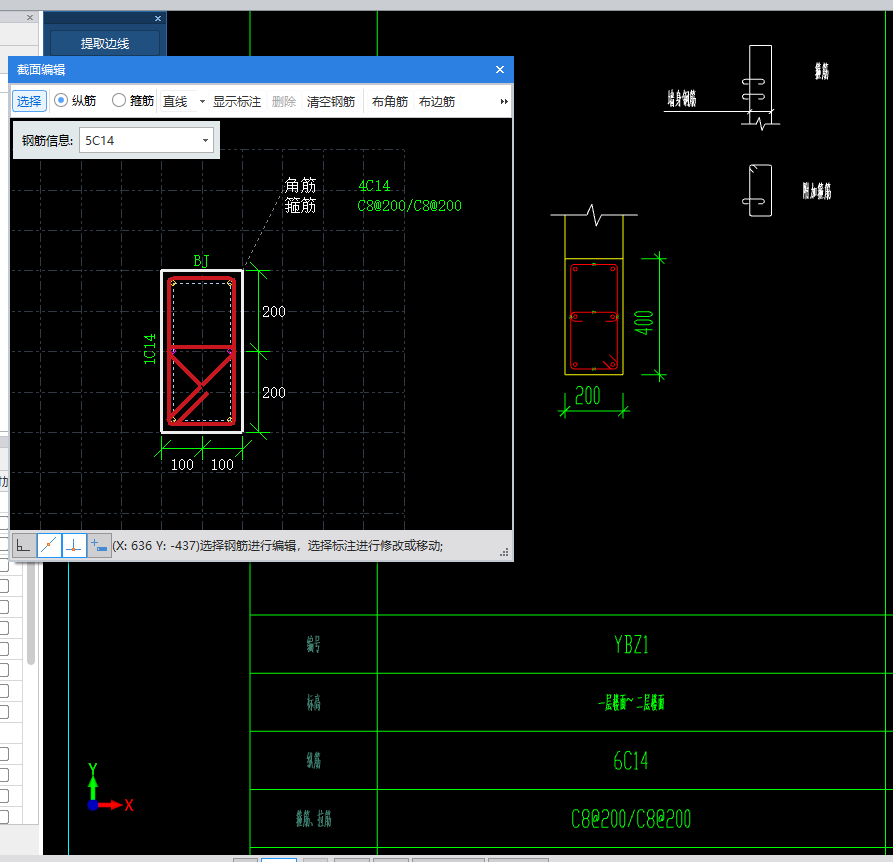Click the 提取边线 button
Image resolution: width=893 pixels, height=862 pixels.
tap(105, 43)
